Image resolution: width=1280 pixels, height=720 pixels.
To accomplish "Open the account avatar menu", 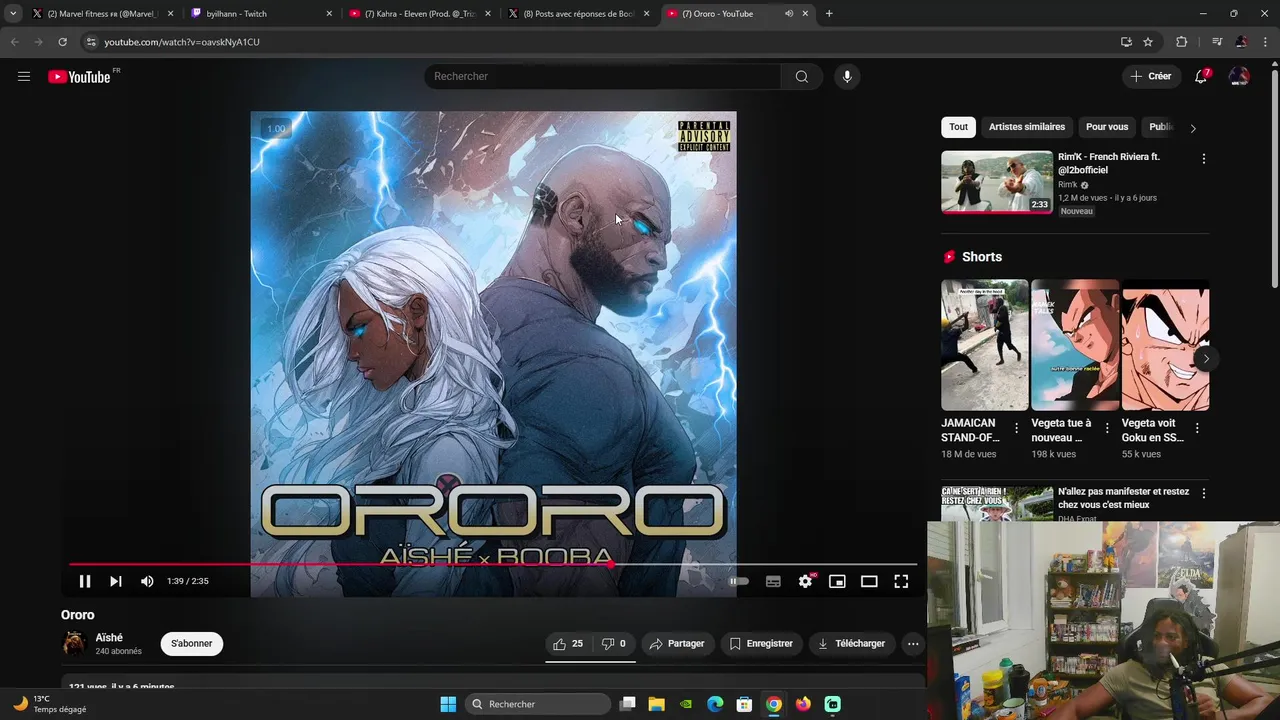I will tap(1239, 77).
